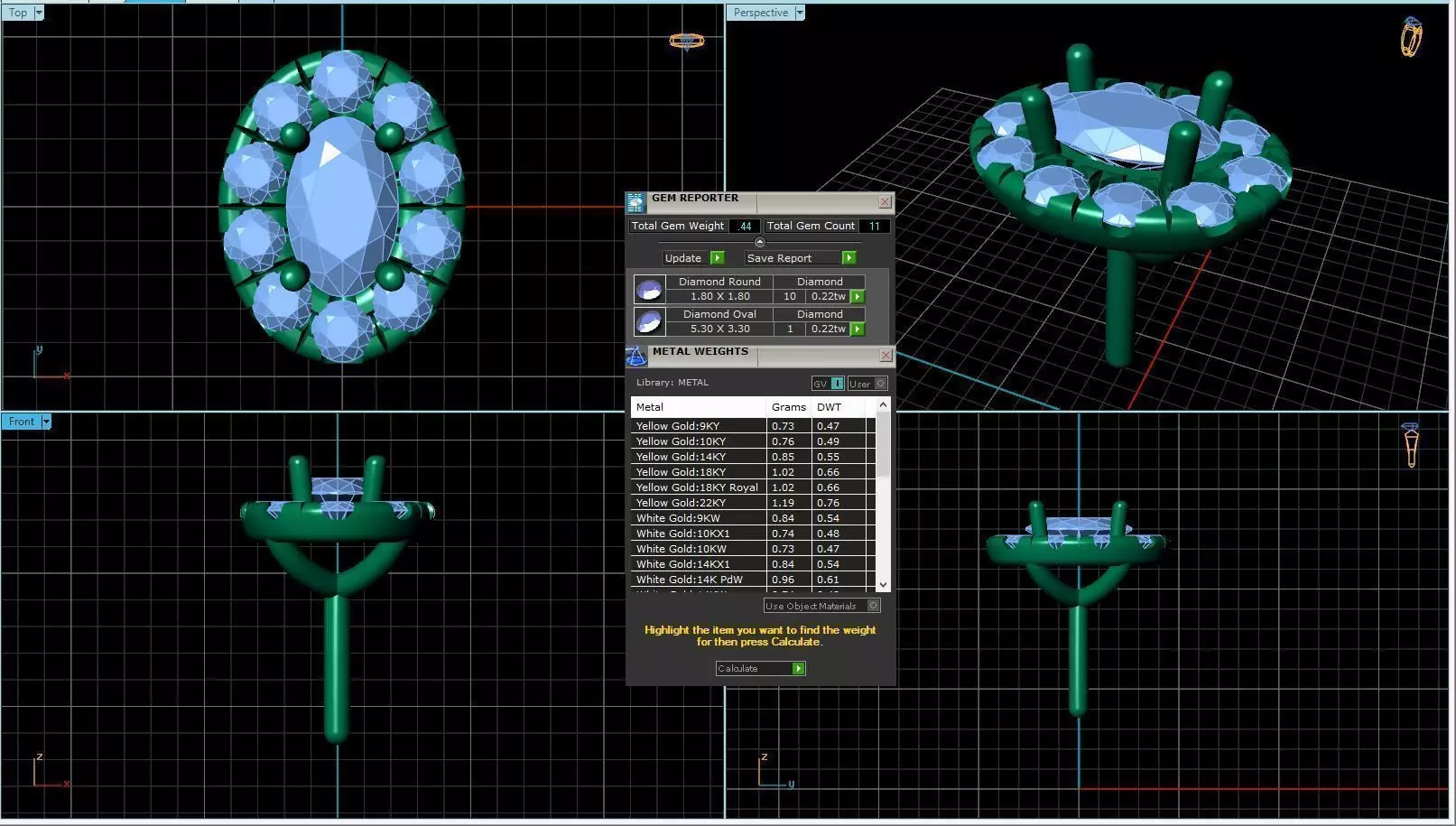The image size is (1456, 826).
Task: Click the DWT column header
Action: click(x=839, y=407)
